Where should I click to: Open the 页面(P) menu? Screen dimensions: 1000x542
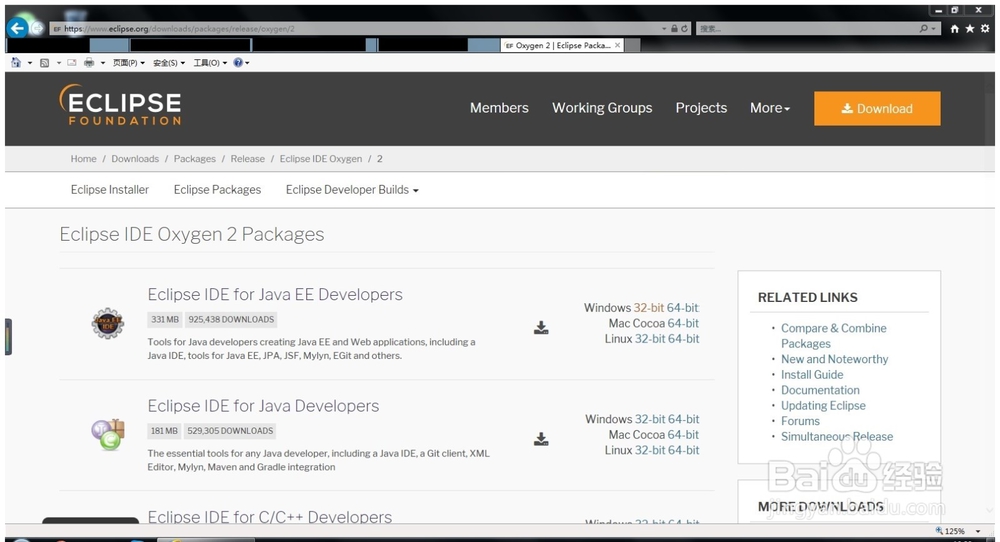(129, 62)
